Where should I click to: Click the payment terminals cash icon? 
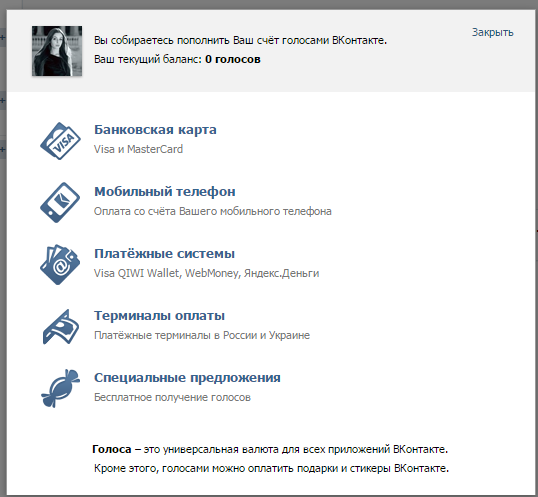pos(61,327)
